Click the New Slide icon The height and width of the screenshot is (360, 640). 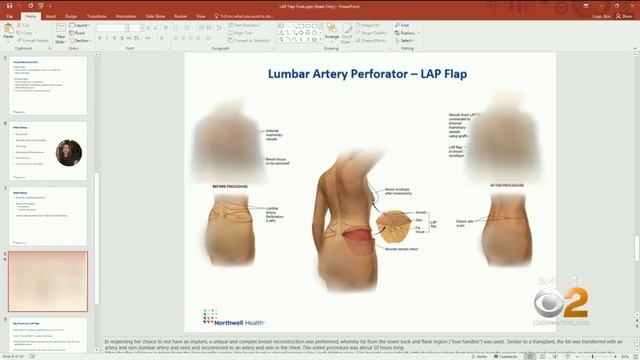tap(60, 28)
